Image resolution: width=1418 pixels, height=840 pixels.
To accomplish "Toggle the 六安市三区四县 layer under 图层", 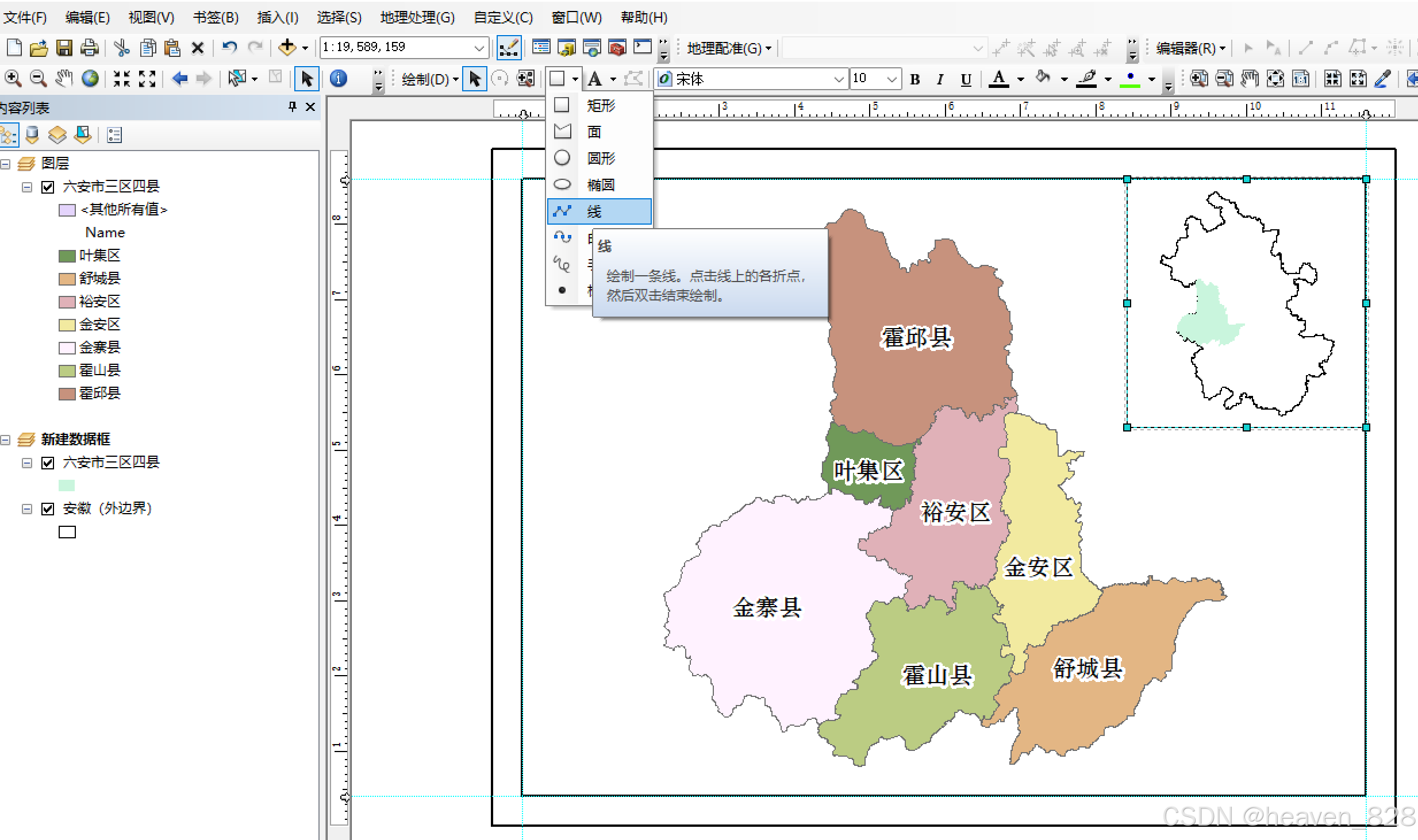I will pos(48,187).
